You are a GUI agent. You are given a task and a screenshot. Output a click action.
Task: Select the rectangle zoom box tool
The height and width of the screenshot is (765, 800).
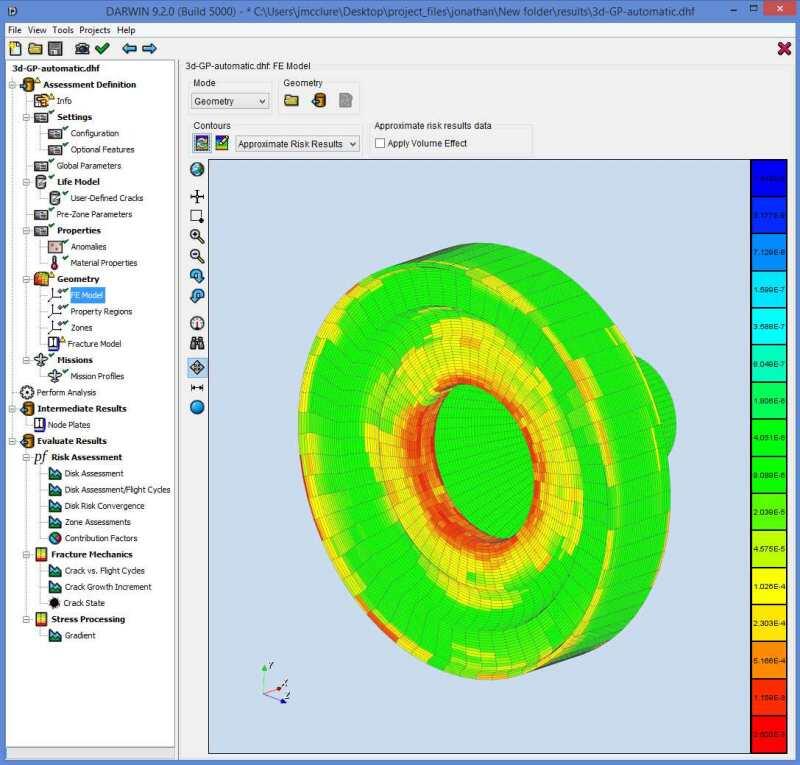[x=197, y=215]
